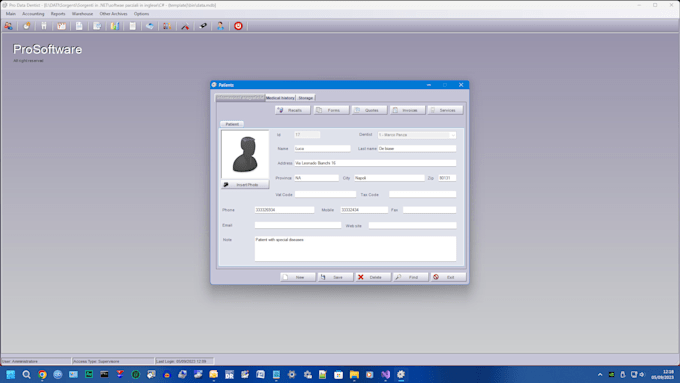The image size is (680, 383).
Task: Open the Accounting menu
Action: pos(33,14)
